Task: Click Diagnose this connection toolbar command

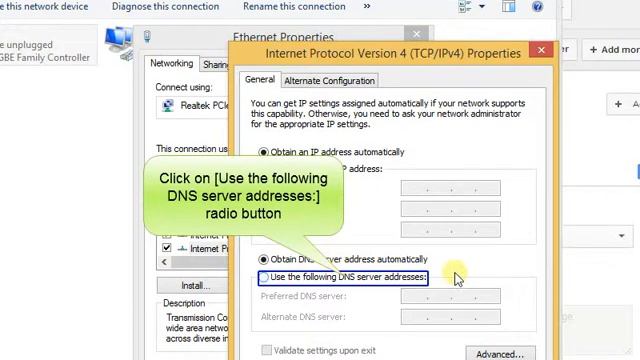Action: [165, 7]
